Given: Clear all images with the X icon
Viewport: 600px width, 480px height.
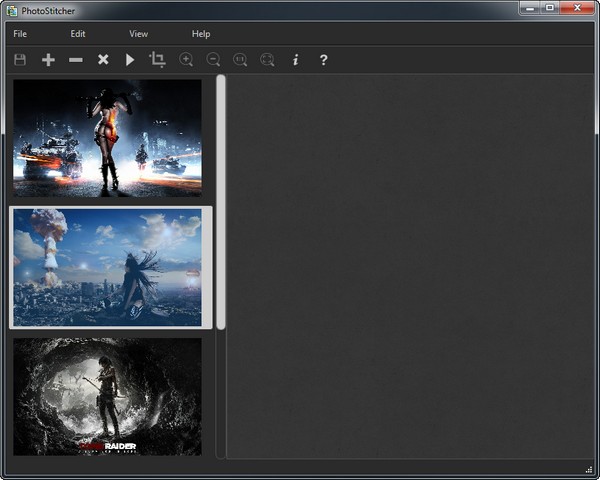Looking at the screenshot, I should click(103, 60).
